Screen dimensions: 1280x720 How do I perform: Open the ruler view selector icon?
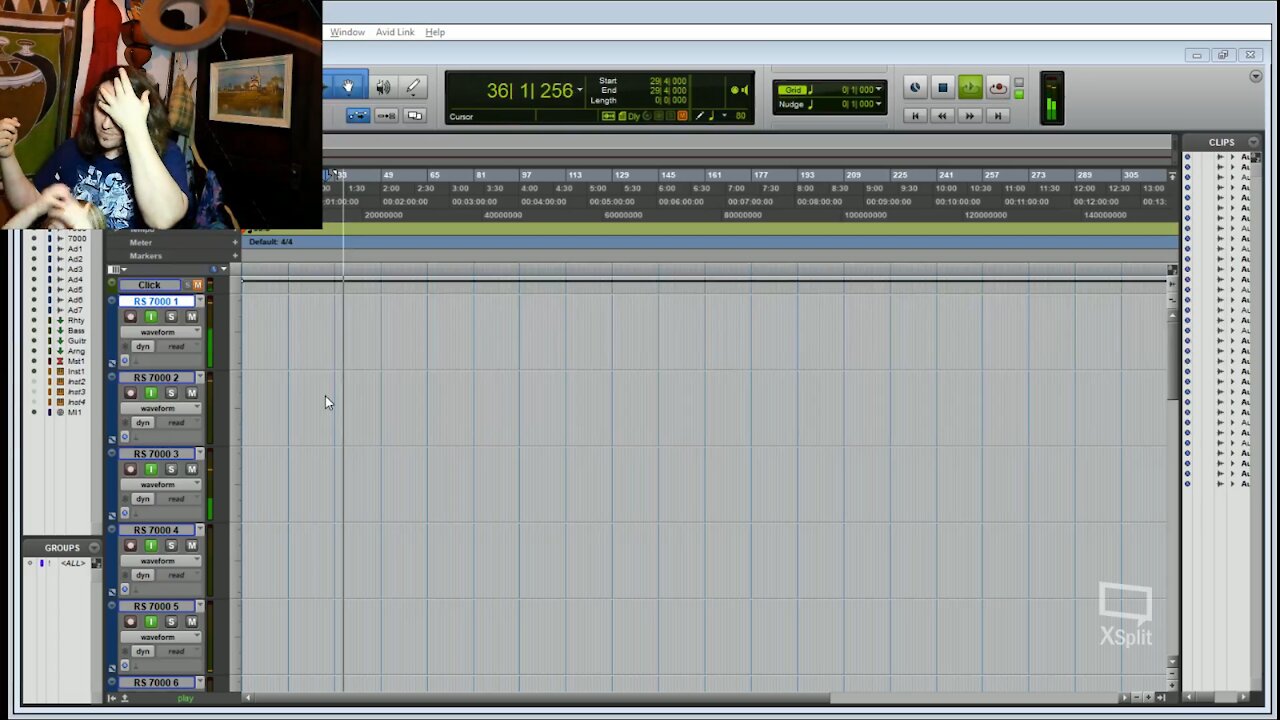pos(115,269)
